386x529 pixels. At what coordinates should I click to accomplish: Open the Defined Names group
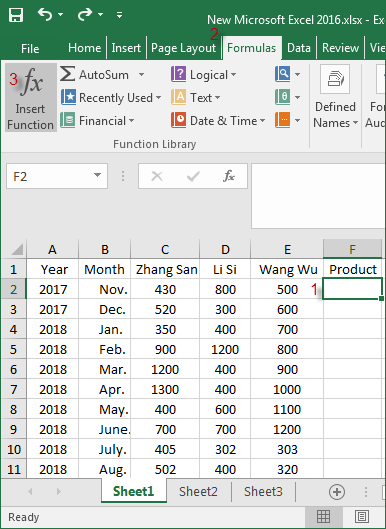click(335, 98)
